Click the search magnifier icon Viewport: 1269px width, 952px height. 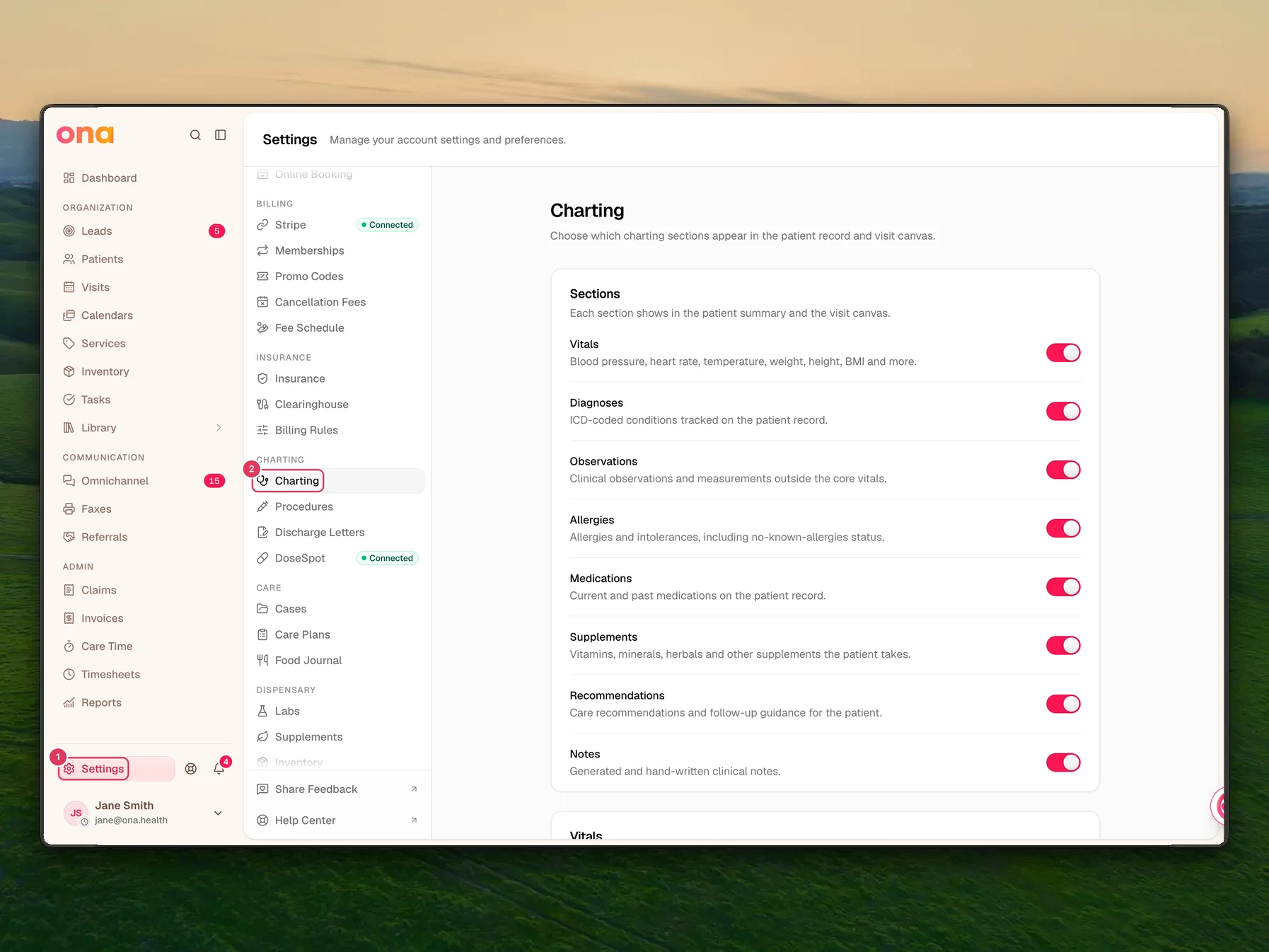[x=195, y=135]
